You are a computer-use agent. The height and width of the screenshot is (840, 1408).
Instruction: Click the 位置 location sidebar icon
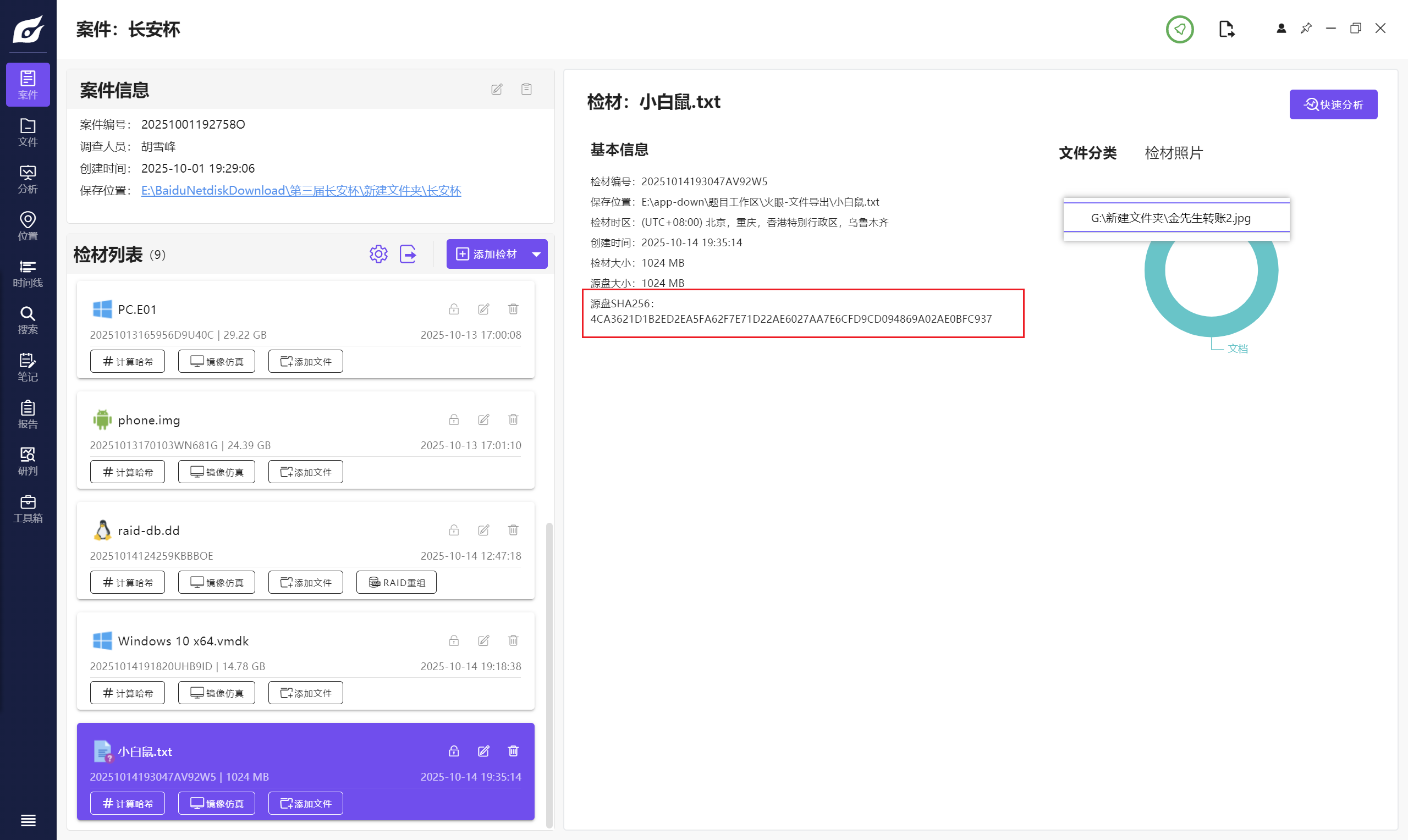click(28, 226)
